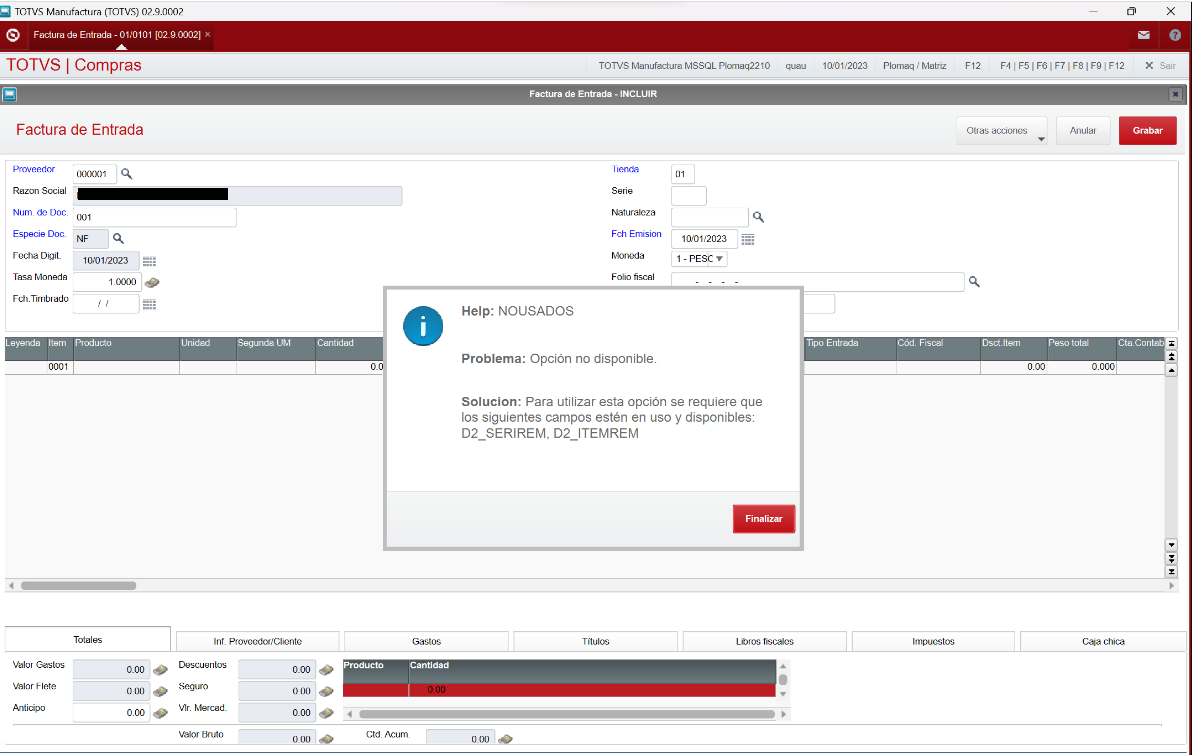Click the Anular button
The image size is (1192, 755).
[x=1083, y=131]
